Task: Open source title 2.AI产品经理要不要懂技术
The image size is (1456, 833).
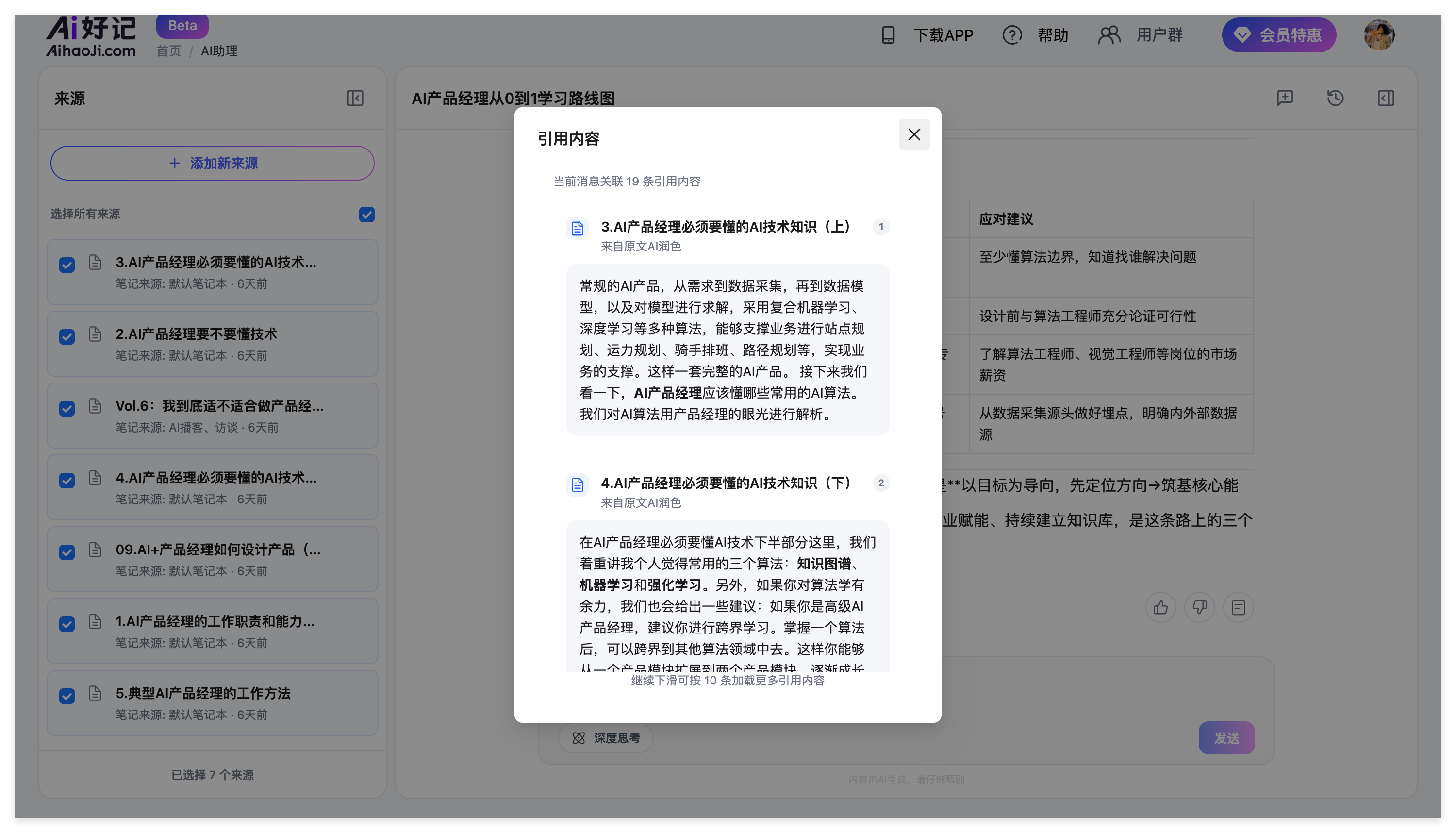Action: 196,334
